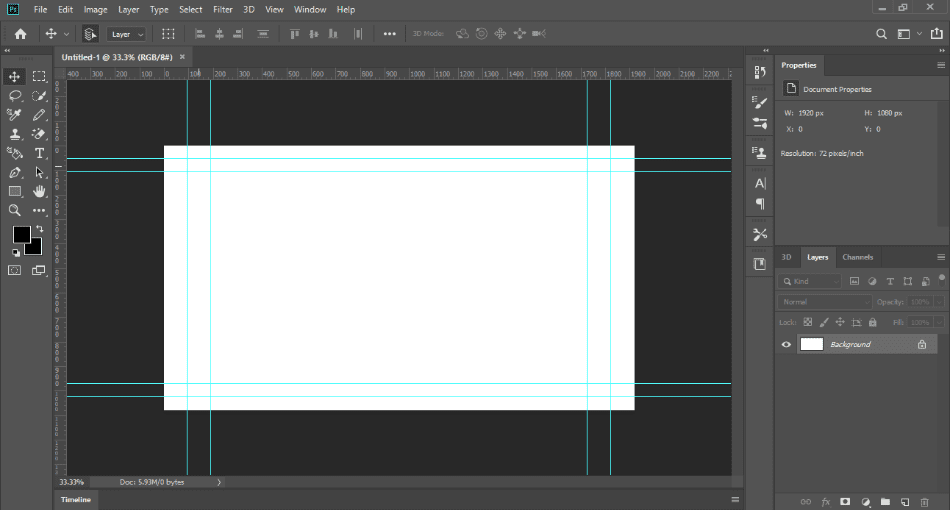950x510 pixels.
Task: Select the Lasso tool
Action: tap(15, 96)
